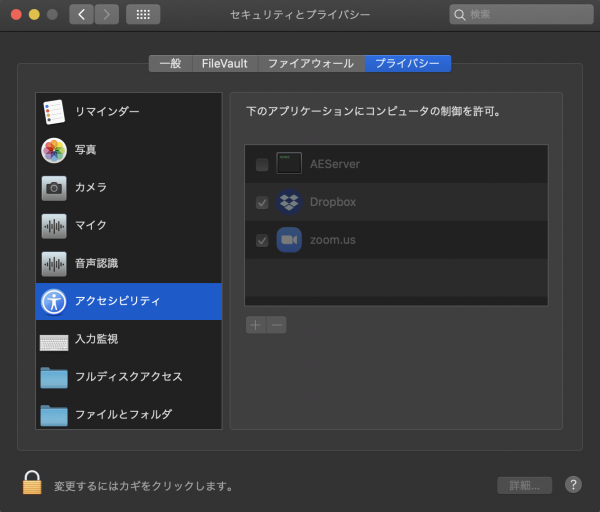Select the Photos (写真) icon
Viewport: 600px width, 512px height.
54,150
